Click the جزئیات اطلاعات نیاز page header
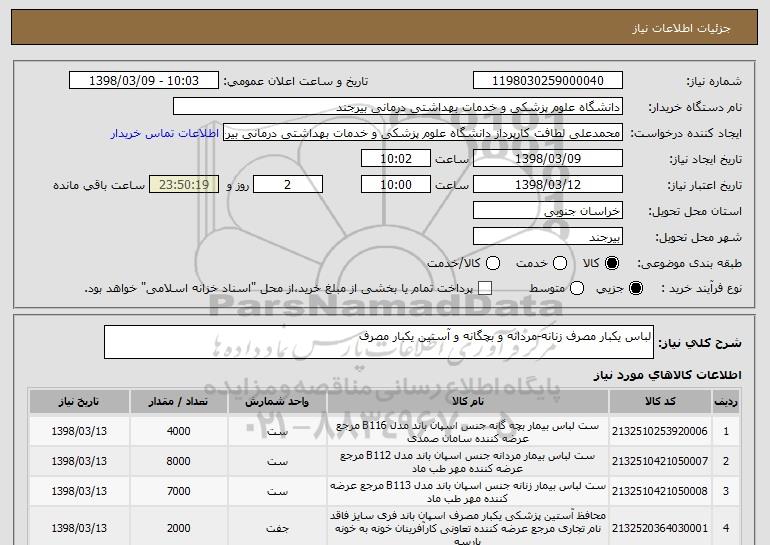 click(x=681, y=28)
